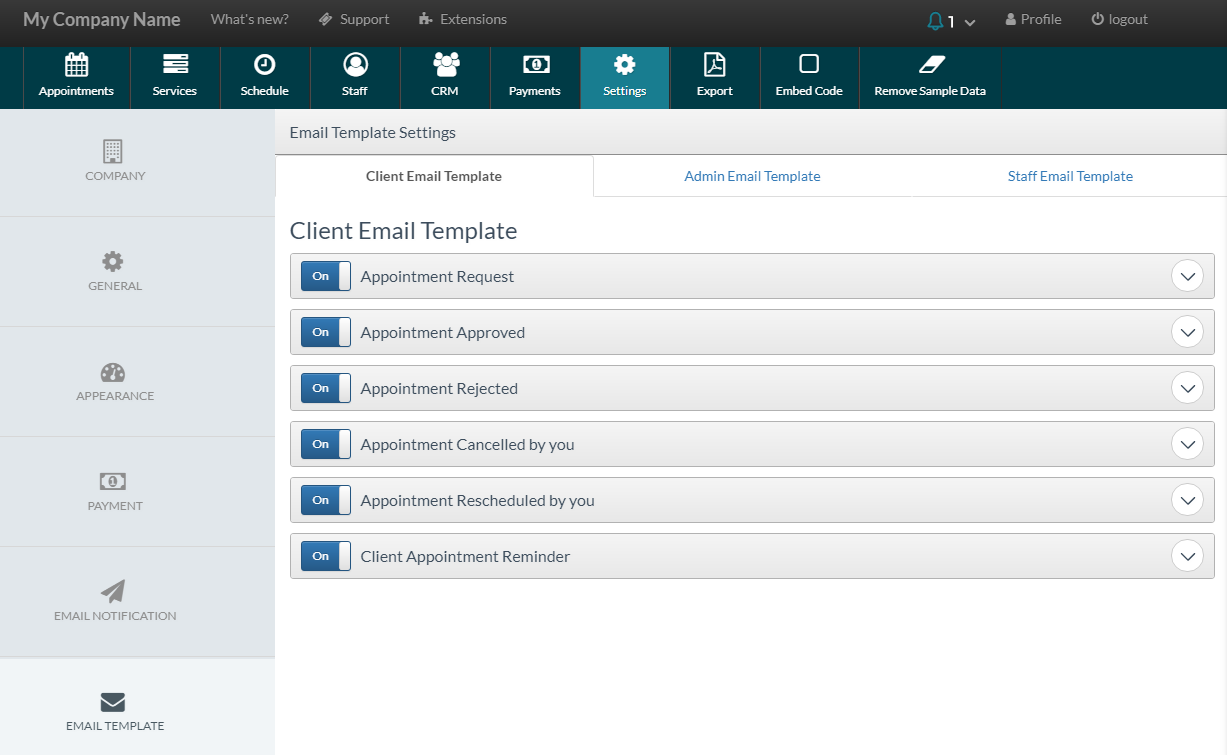Expand Appointment Rescheduled by you chevron
Viewport: 1227px width, 755px height.
[x=1187, y=500]
